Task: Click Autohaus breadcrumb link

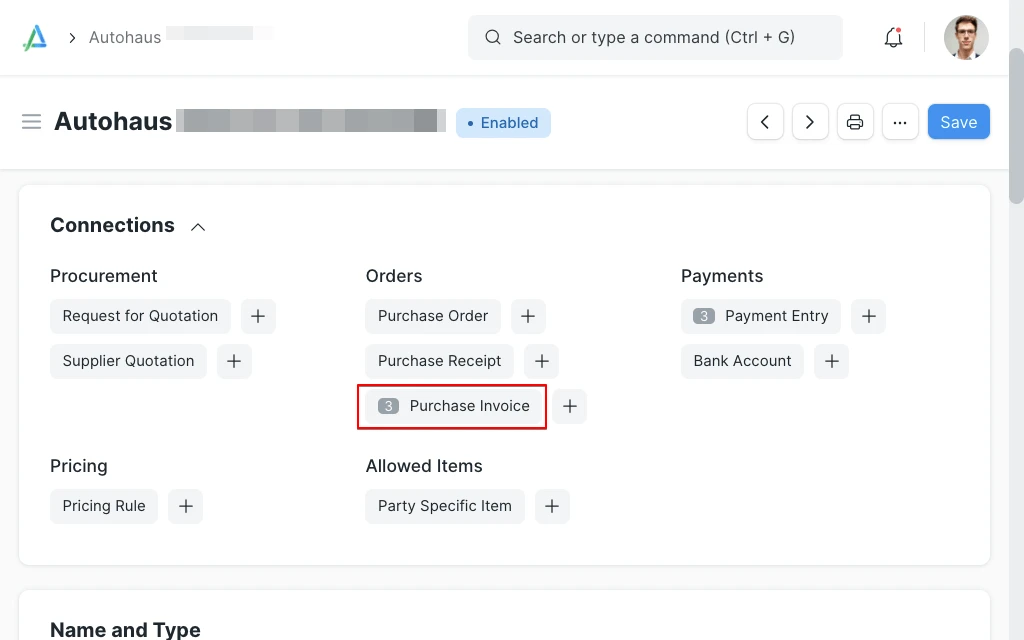Action: point(125,38)
